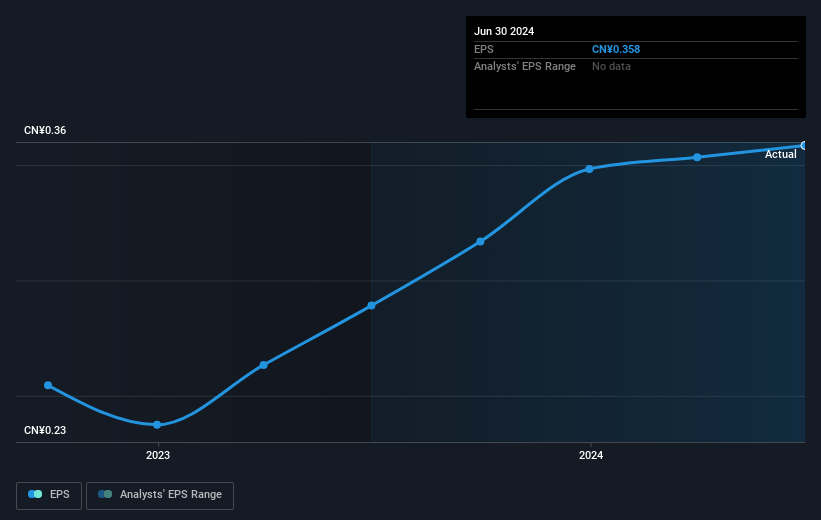821x520 pixels.
Task: Click the Actual label on chart
Action: pyautogui.click(x=781, y=154)
